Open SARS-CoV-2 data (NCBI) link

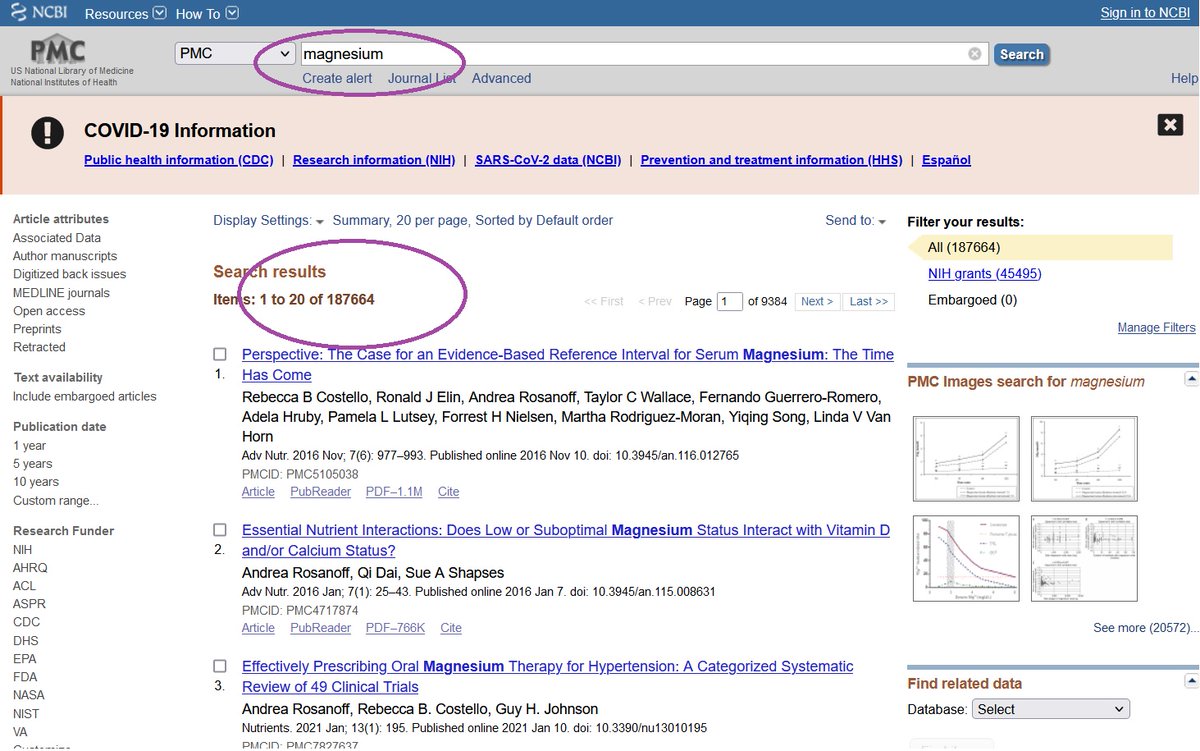click(x=548, y=160)
